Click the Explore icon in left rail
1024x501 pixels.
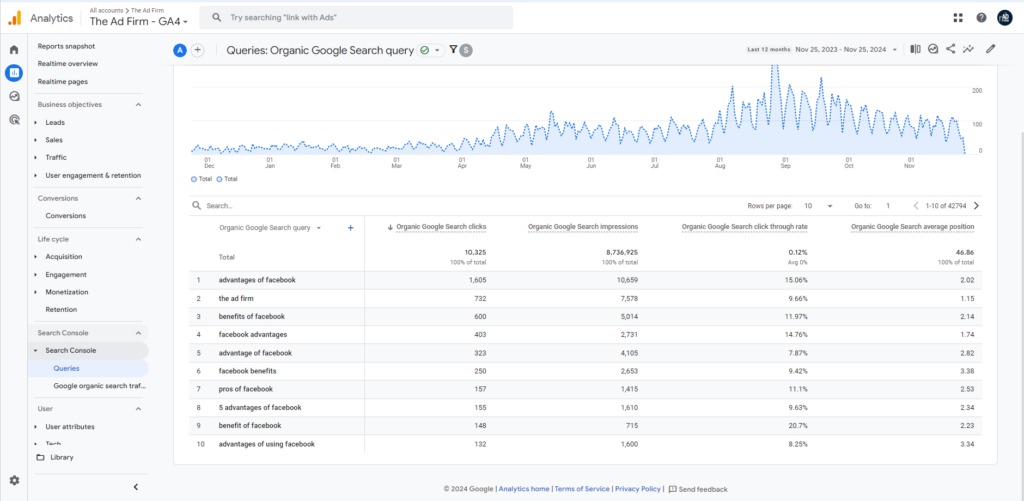[x=14, y=96]
